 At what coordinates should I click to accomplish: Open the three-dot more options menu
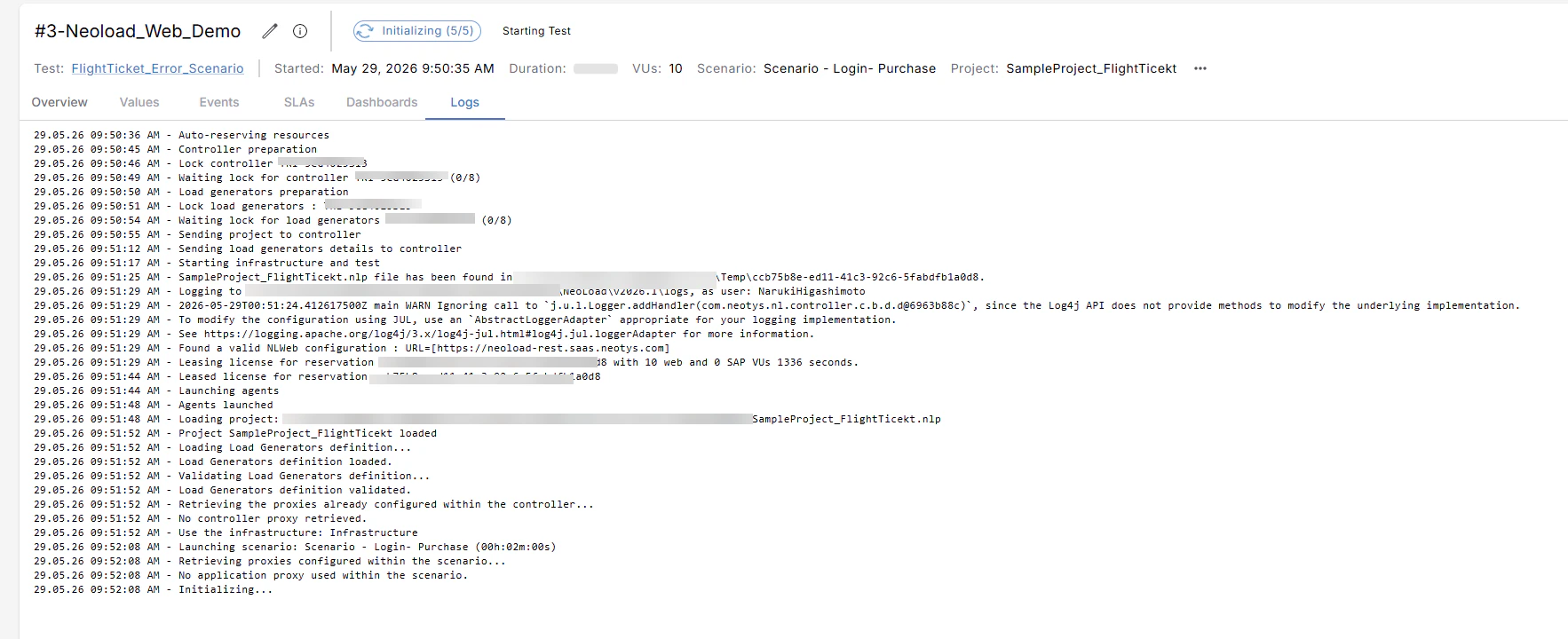point(1200,68)
